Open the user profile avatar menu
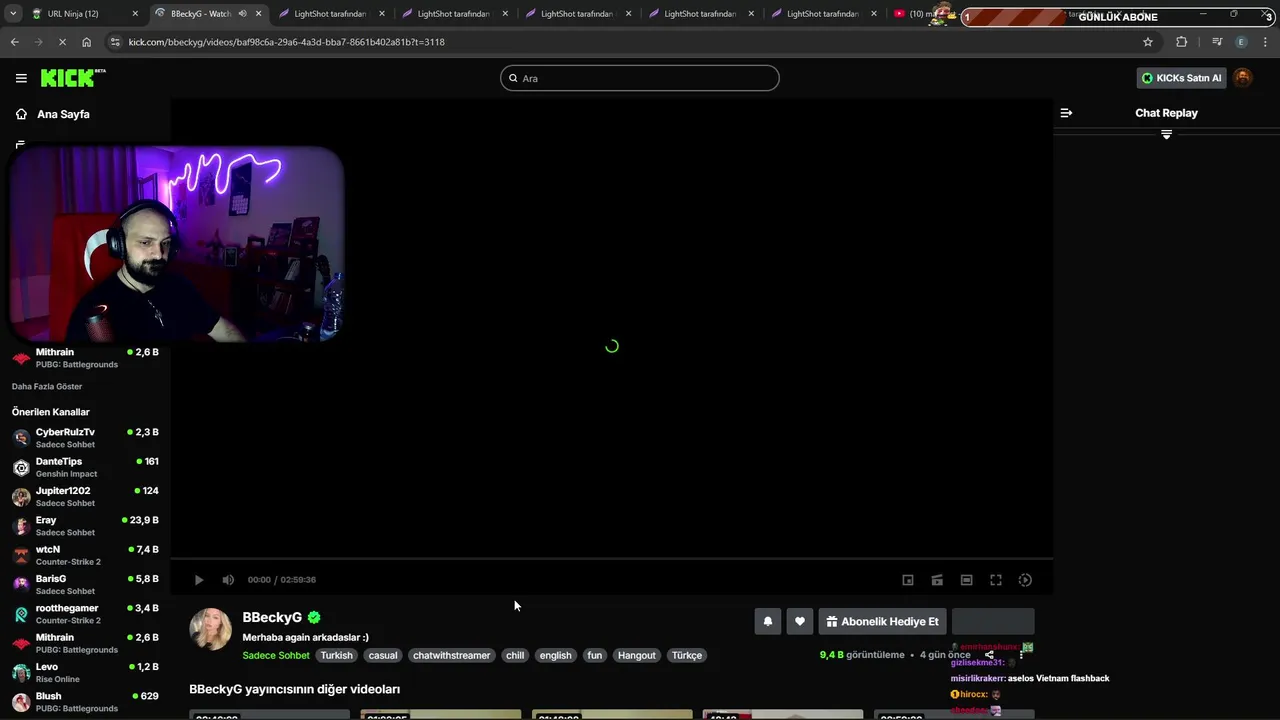The image size is (1280, 720). (x=1242, y=78)
